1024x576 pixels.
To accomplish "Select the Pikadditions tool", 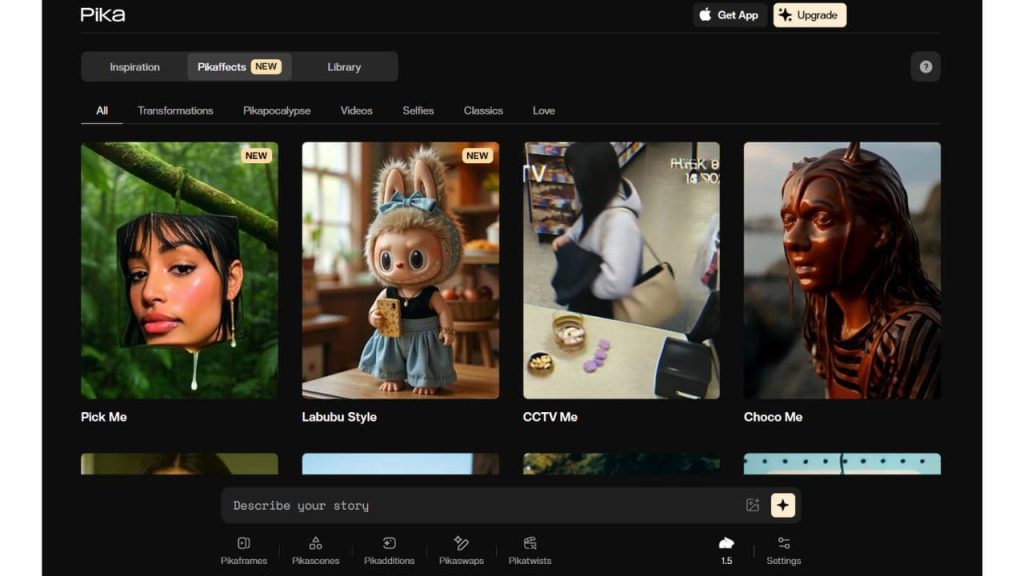I will (x=389, y=549).
